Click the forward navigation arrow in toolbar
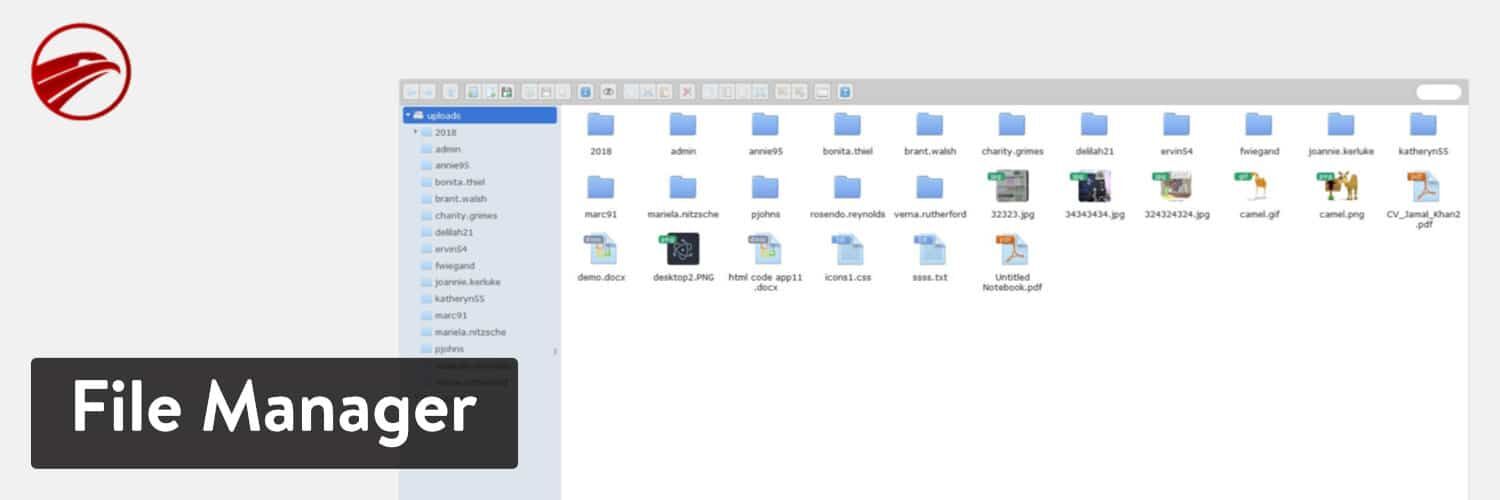 tap(427, 92)
